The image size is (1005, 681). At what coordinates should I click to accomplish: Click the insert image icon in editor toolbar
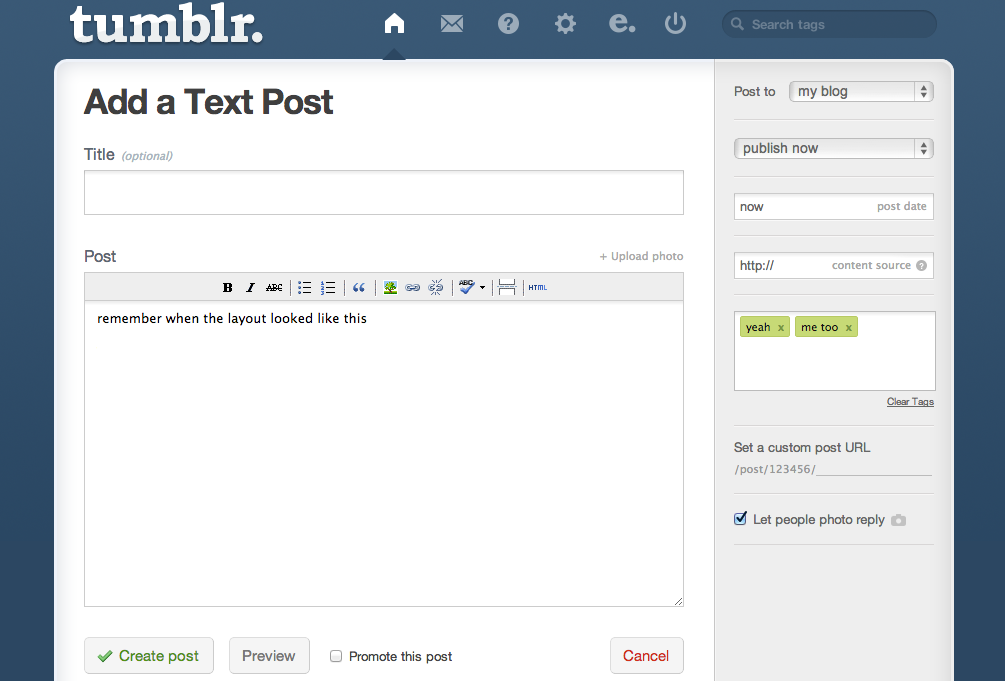coord(390,288)
